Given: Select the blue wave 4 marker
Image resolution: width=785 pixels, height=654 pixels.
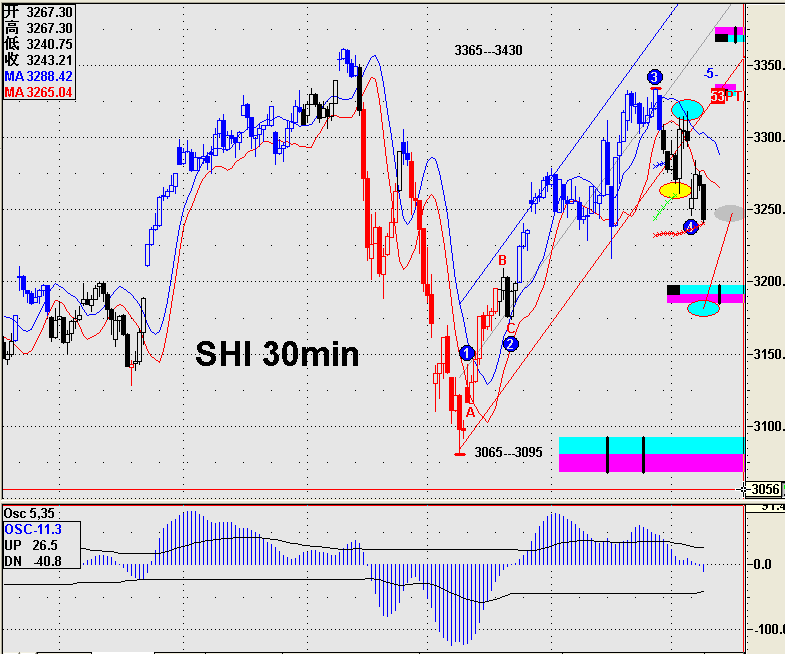Looking at the screenshot, I should click(x=691, y=227).
